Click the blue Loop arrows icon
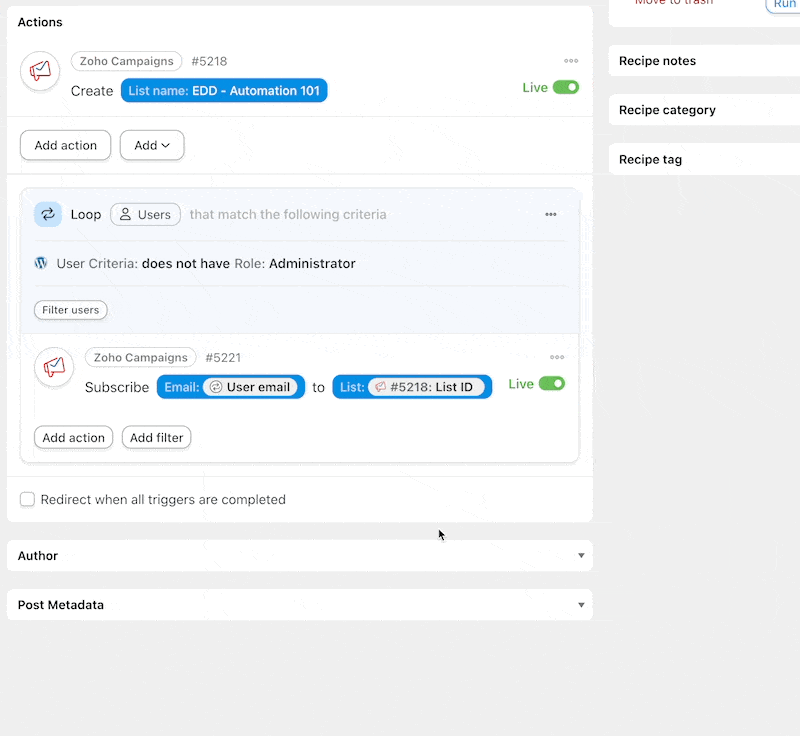The image size is (800, 736). click(48, 214)
